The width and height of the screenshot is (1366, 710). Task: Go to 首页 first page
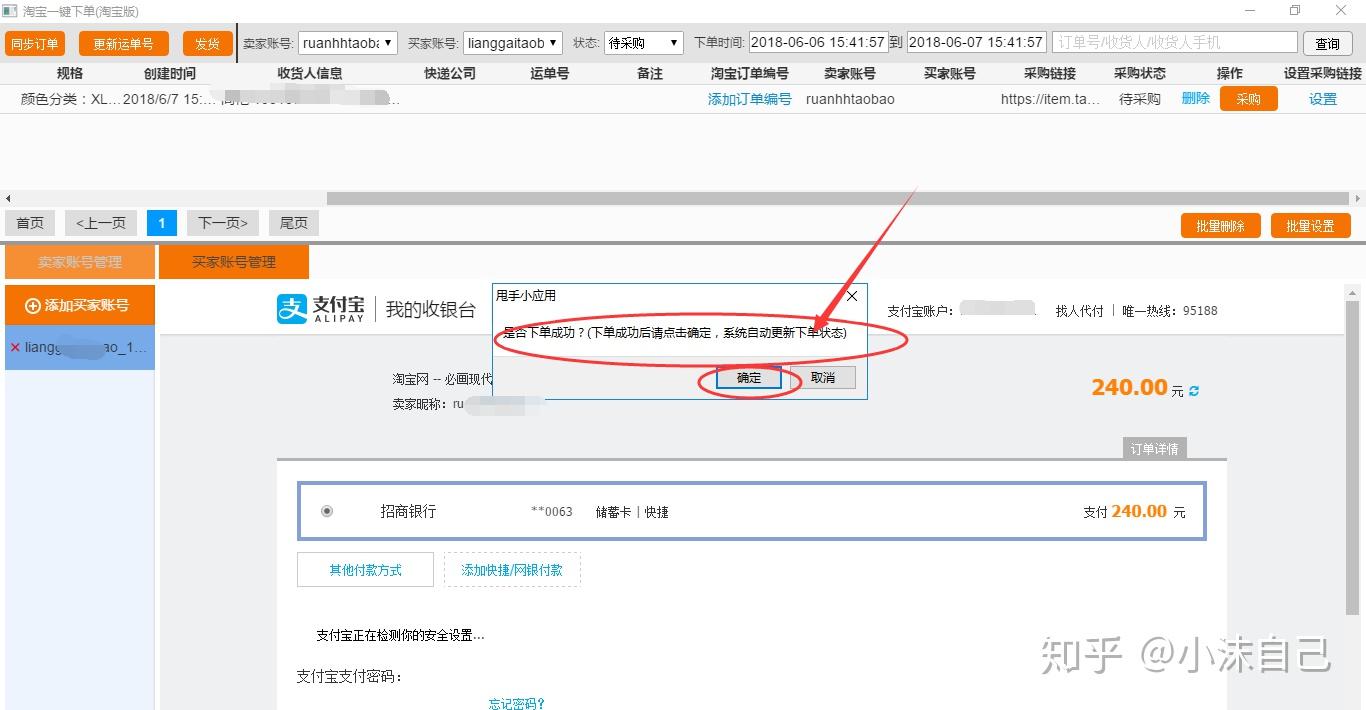coord(30,223)
